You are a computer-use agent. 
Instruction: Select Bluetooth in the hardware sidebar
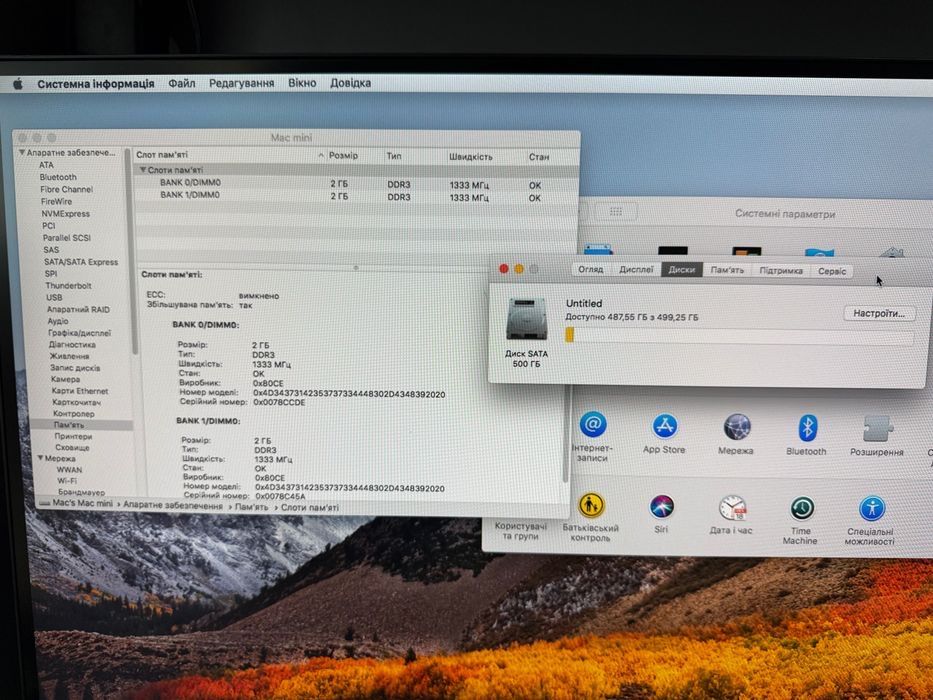coord(58,177)
